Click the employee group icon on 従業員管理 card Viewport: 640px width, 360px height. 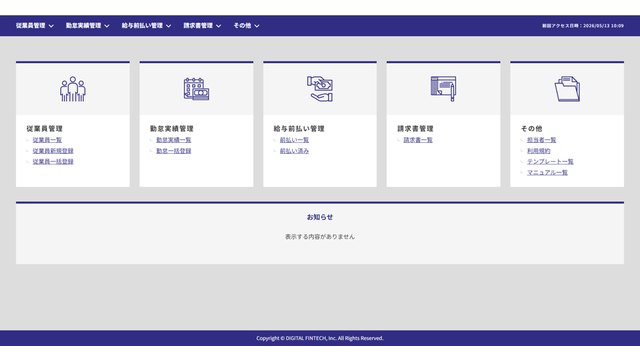coord(73,89)
